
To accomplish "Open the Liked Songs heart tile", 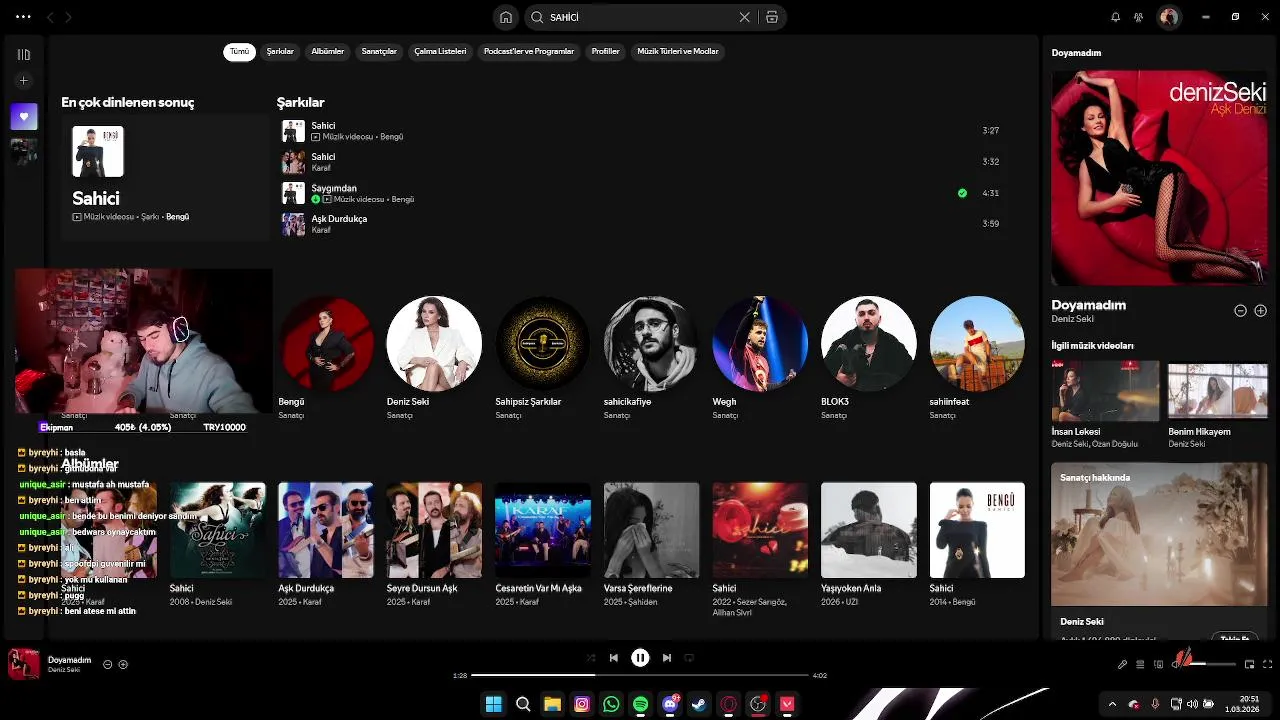I will (24, 116).
